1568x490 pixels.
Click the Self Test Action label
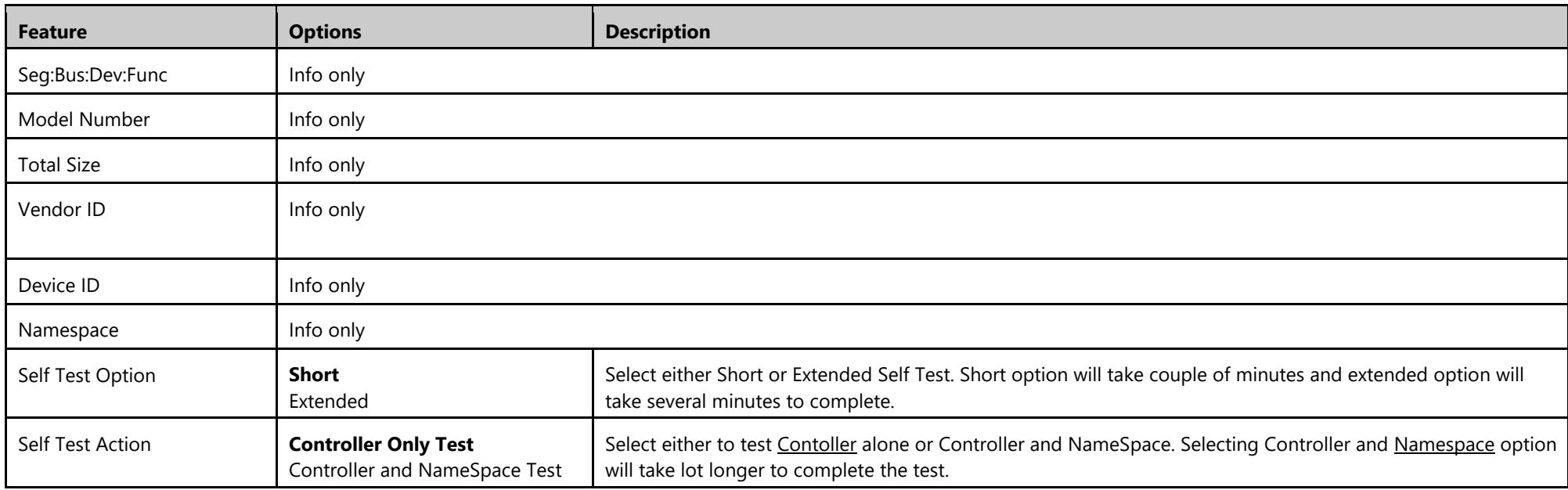pyautogui.click(x=86, y=445)
